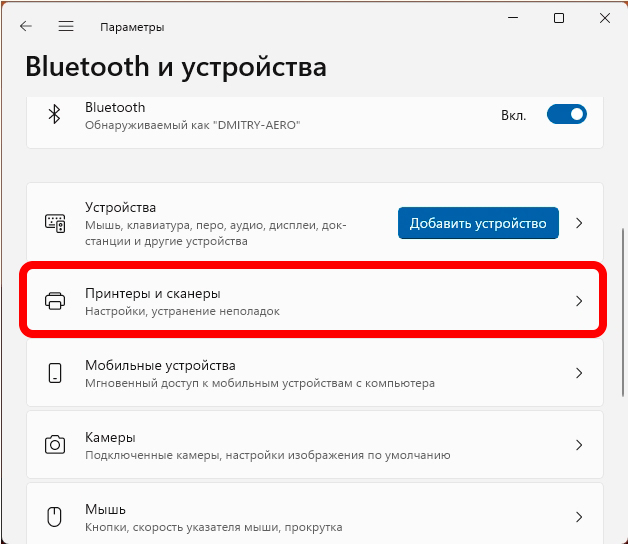Close the Параметры window

pyautogui.click(x=605, y=18)
